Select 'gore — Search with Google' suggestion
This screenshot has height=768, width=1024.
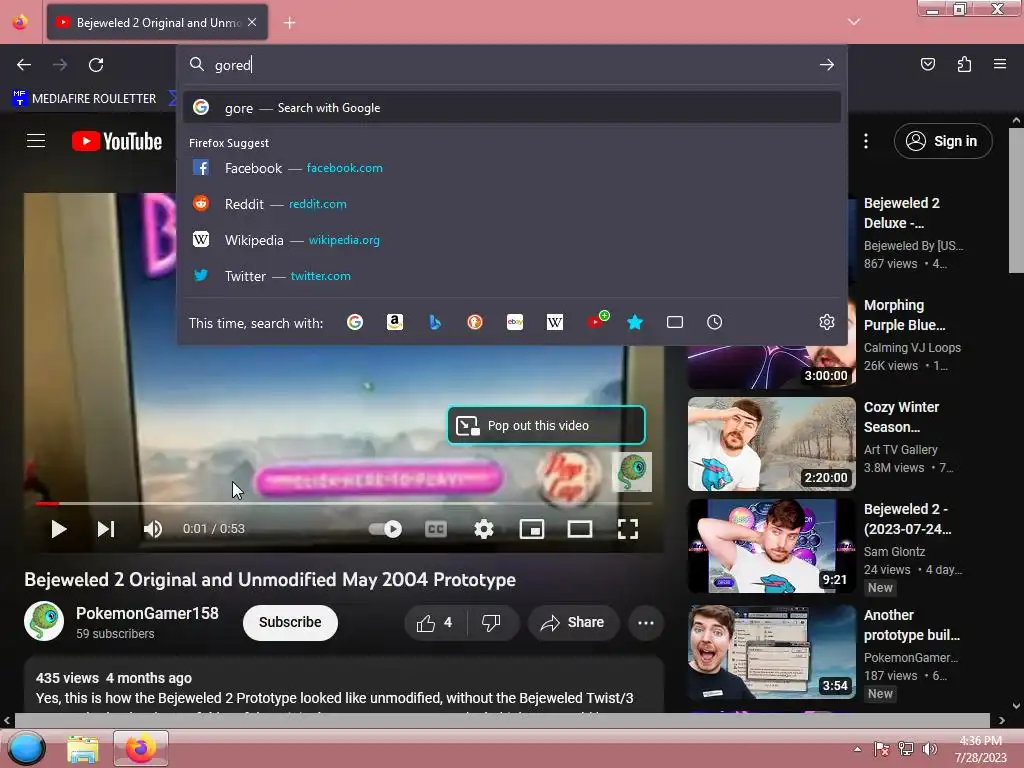[512, 108]
